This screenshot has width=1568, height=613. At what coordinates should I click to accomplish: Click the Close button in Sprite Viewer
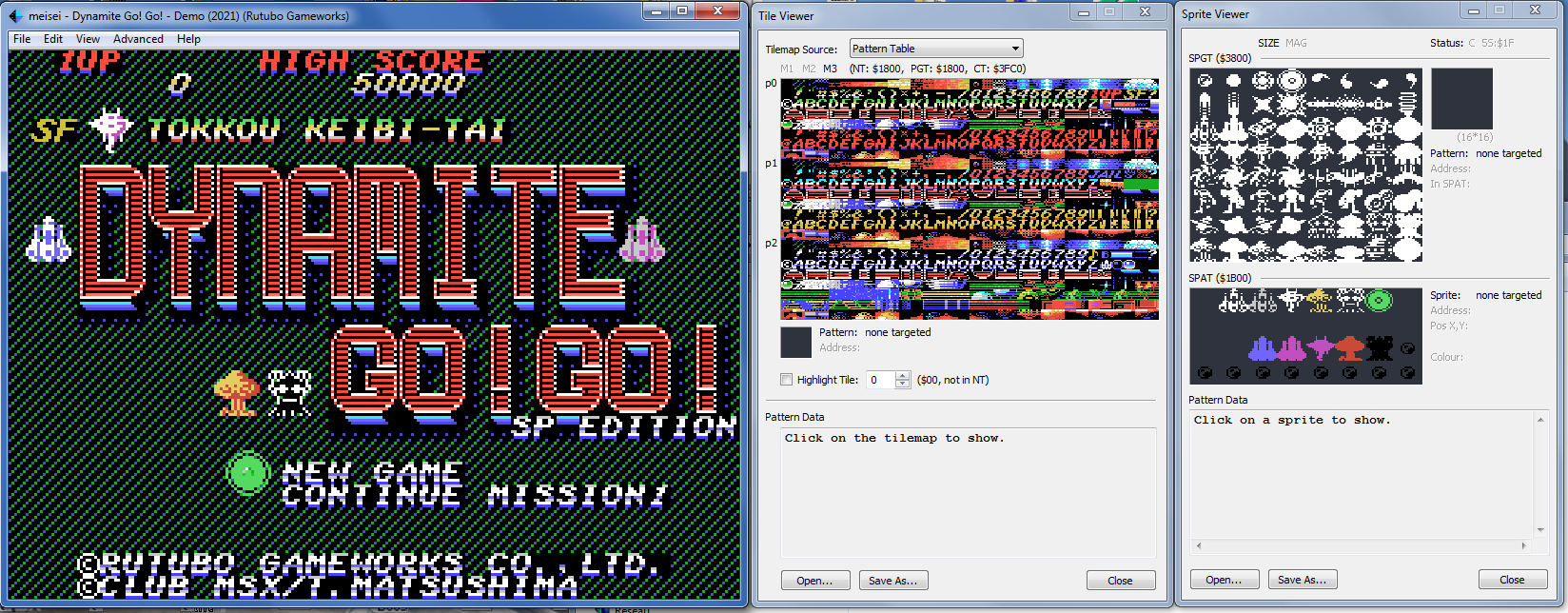(1512, 580)
